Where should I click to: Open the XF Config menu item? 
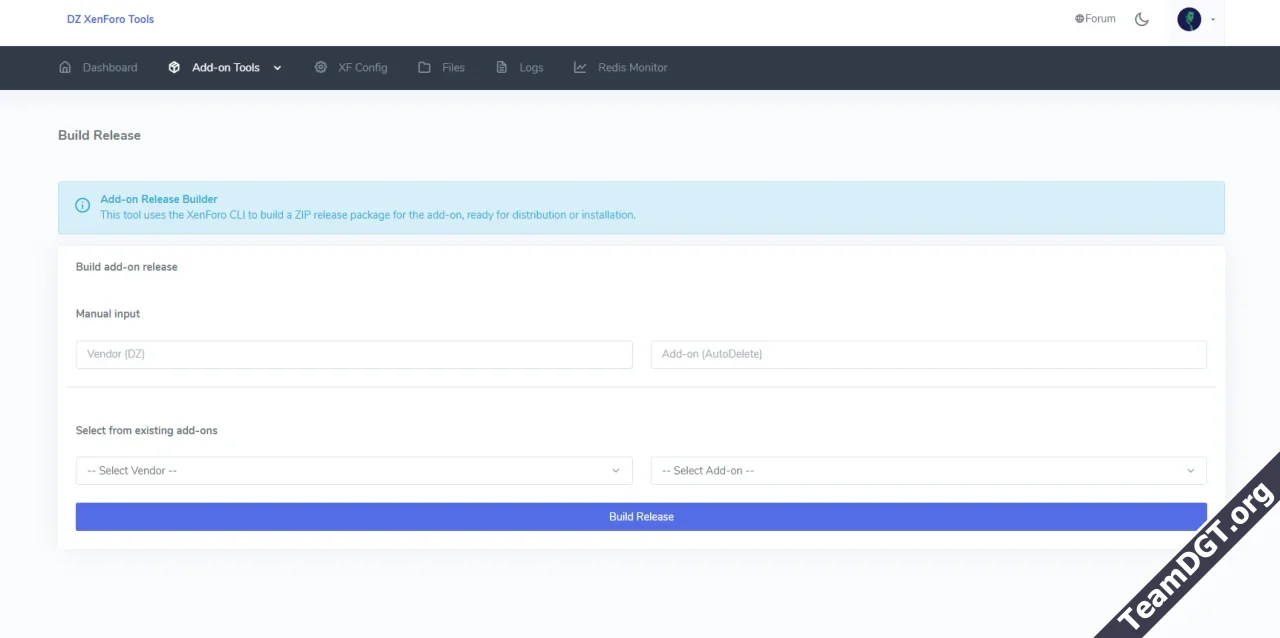pos(362,68)
